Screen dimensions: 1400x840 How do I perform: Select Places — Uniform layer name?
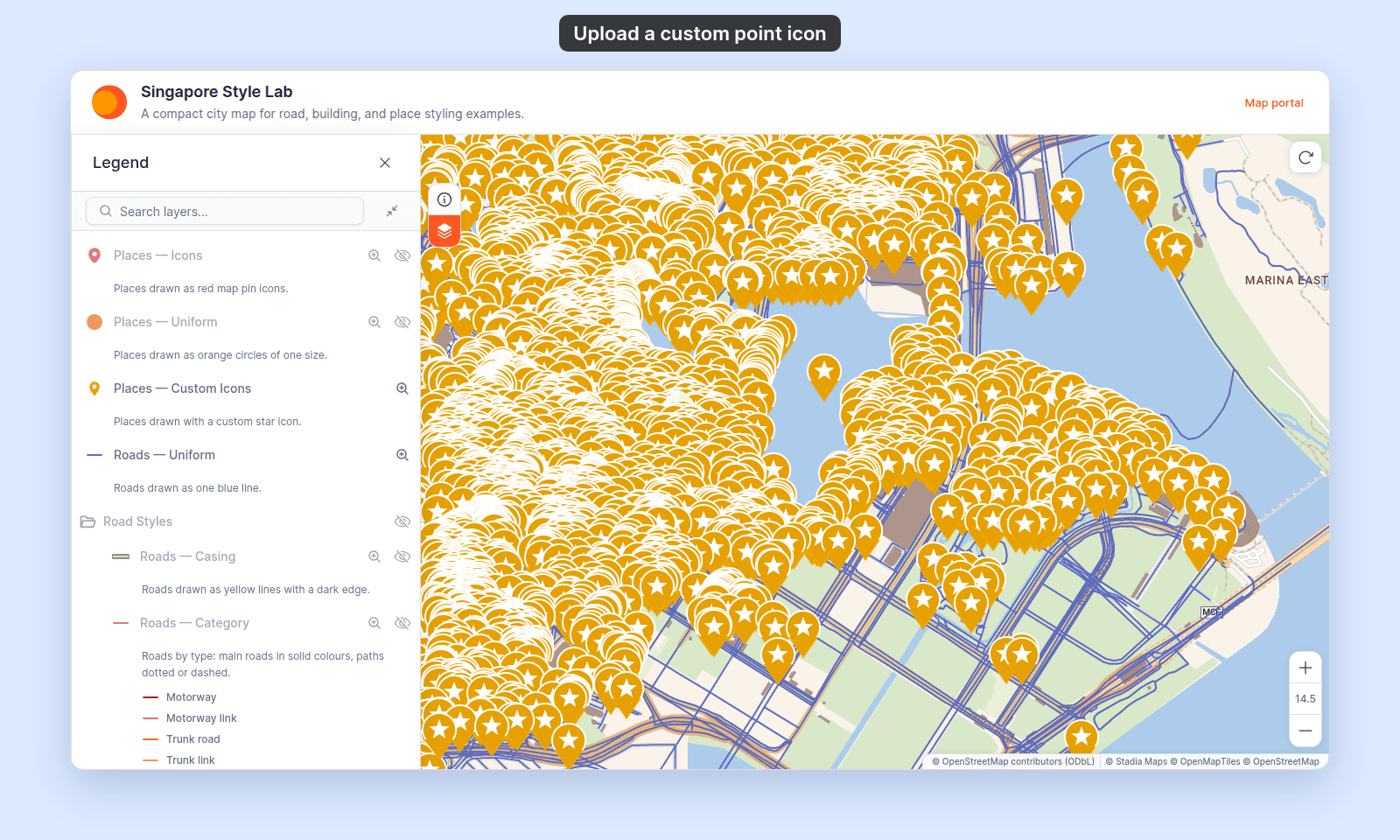point(165,322)
